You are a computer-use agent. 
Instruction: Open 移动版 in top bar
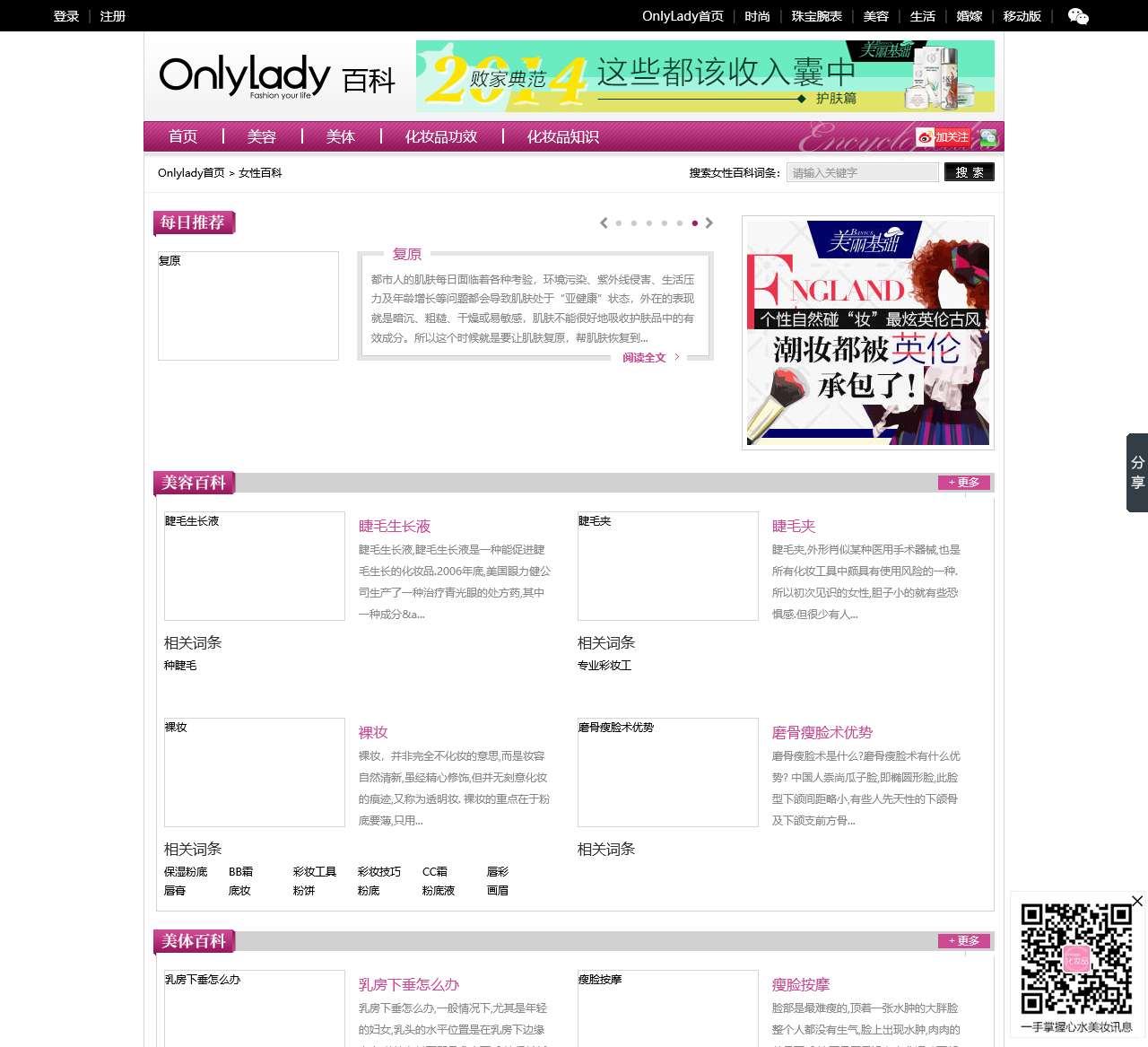click(1022, 16)
